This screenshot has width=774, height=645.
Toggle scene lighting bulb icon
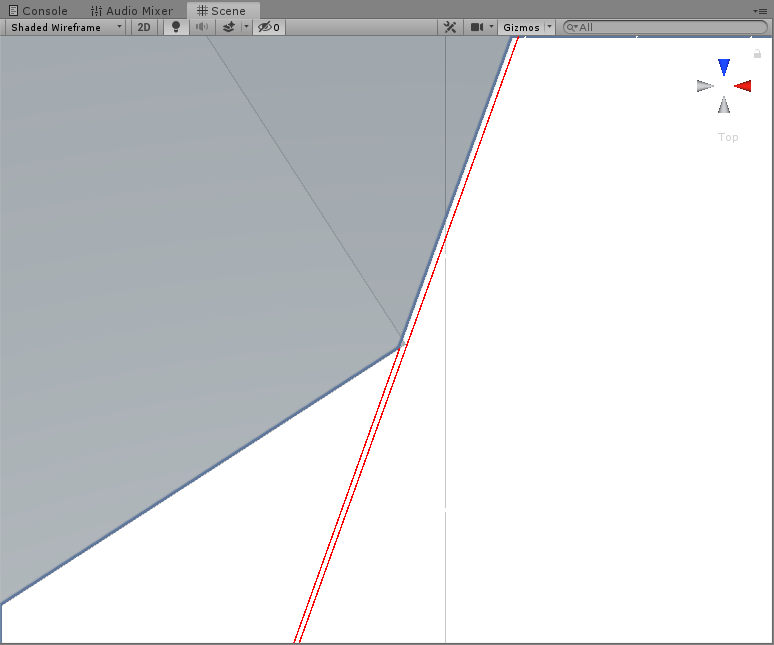pos(176,27)
